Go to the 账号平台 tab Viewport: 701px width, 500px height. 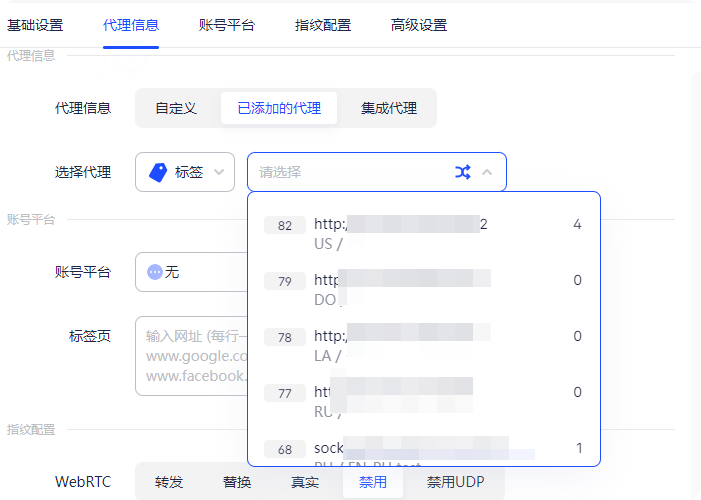pos(227,25)
